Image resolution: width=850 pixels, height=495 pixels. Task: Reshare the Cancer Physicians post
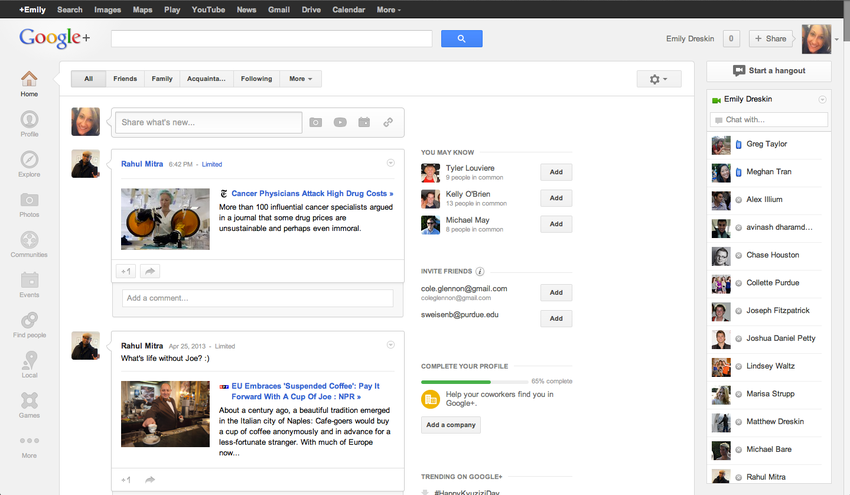coord(150,271)
